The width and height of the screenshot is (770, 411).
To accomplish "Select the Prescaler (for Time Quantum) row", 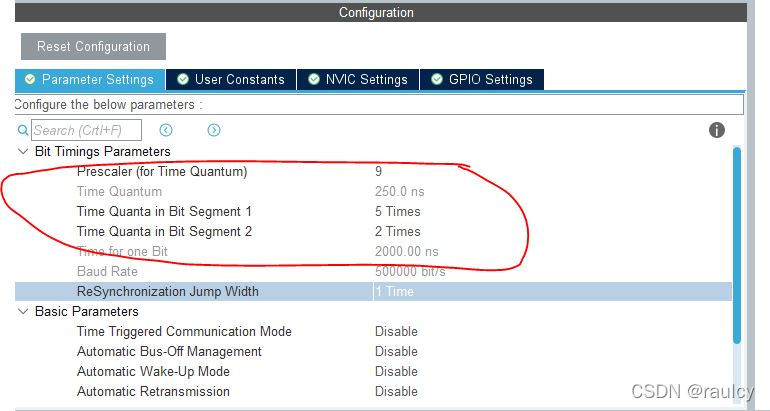I will point(373,171).
